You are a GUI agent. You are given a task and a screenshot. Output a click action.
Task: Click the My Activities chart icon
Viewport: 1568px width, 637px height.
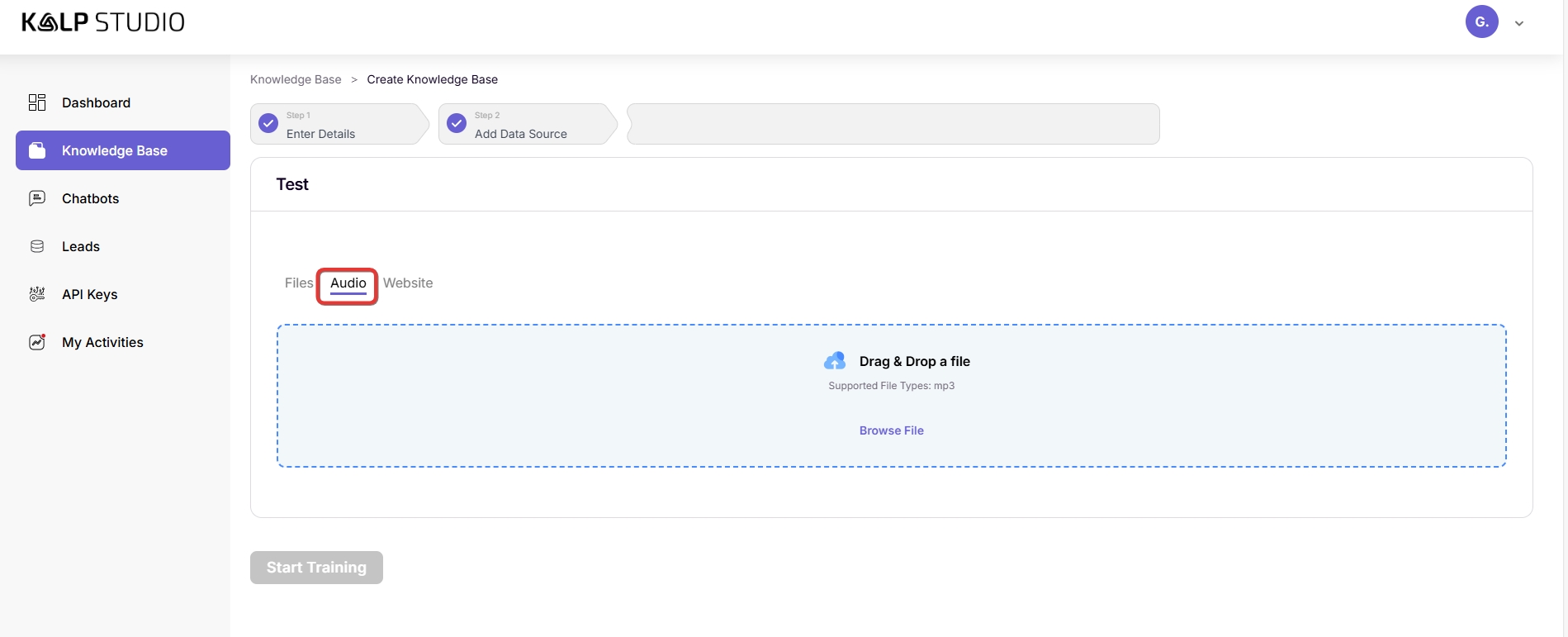pos(37,342)
